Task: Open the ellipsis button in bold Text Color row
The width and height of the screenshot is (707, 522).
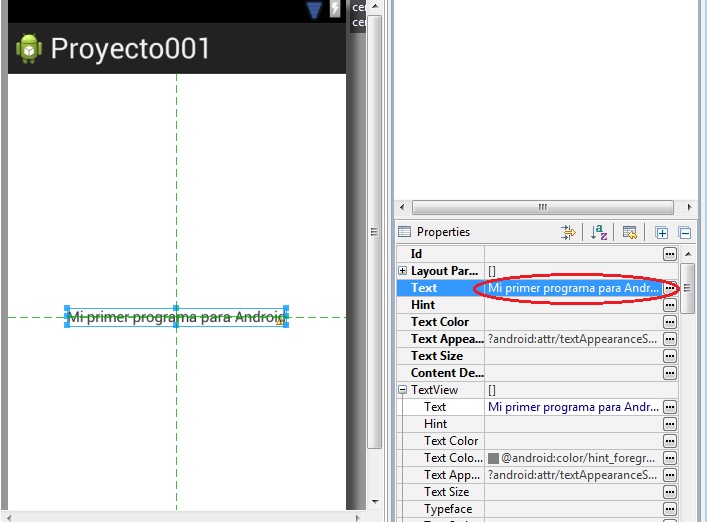Action: [670, 322]
